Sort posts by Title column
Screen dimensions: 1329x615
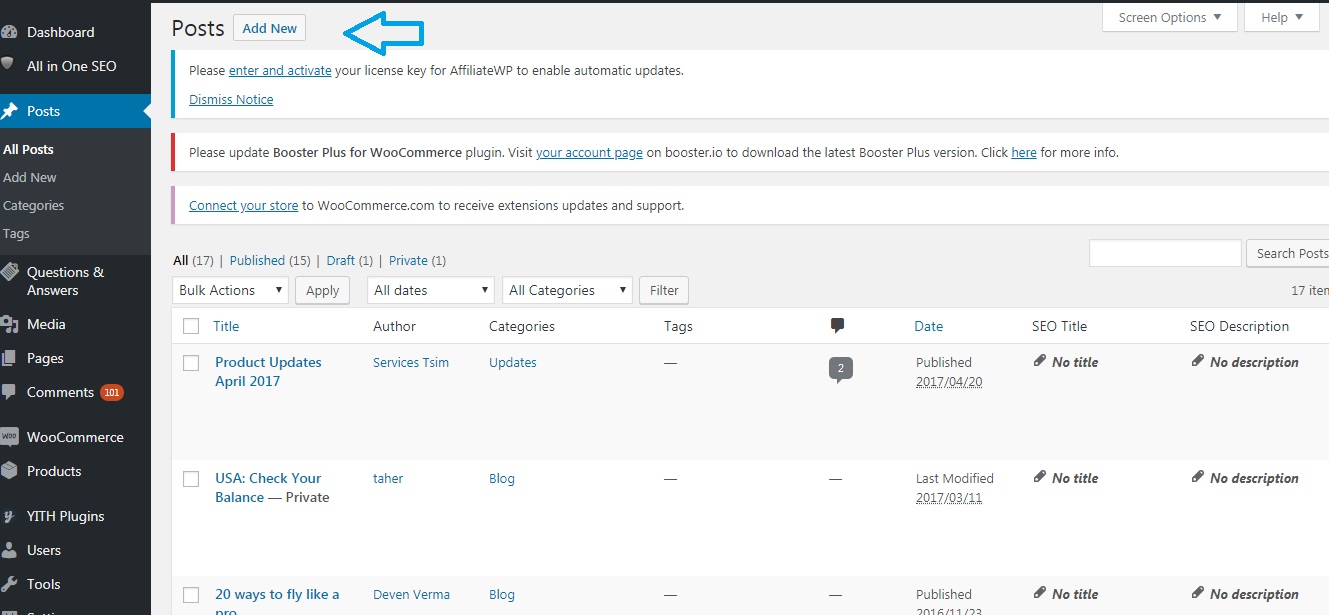pos(226,326)
